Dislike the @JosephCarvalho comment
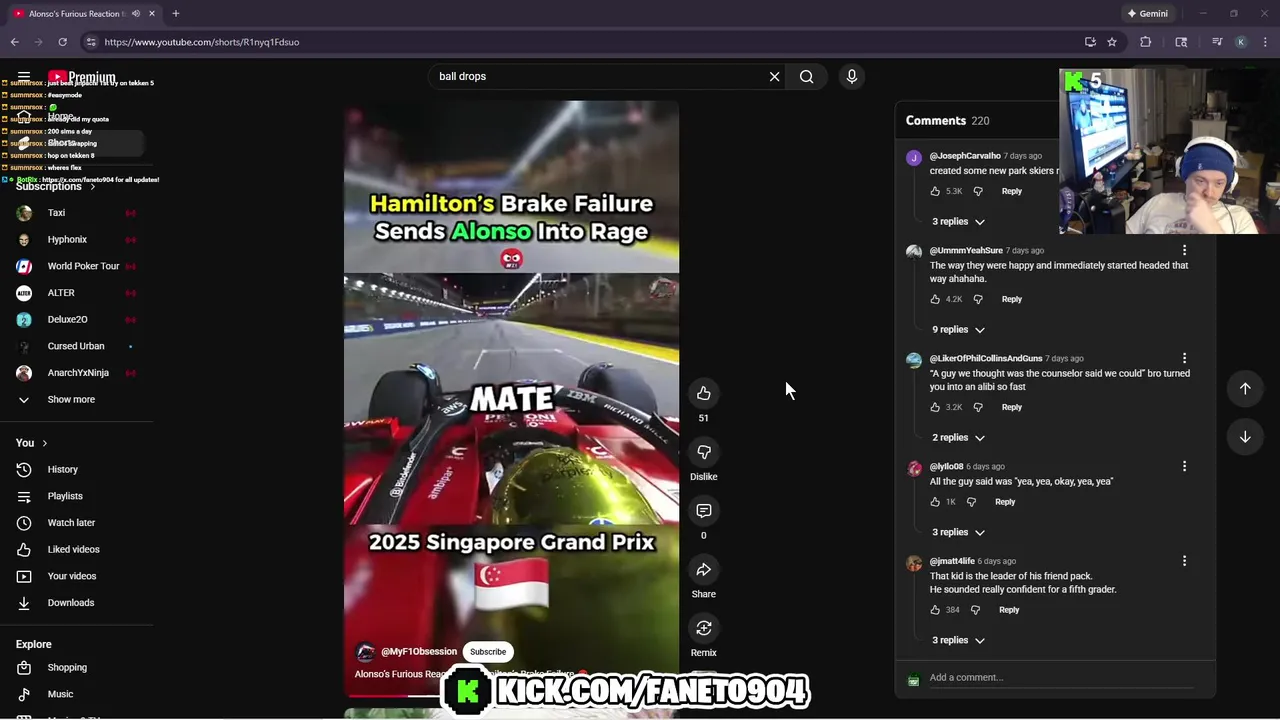The height and width of the screenshot is (720, 1280). click(978, 191)
